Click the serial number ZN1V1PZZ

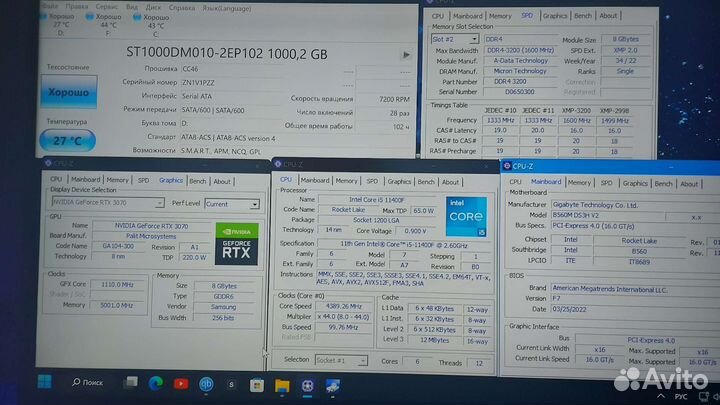198,83
